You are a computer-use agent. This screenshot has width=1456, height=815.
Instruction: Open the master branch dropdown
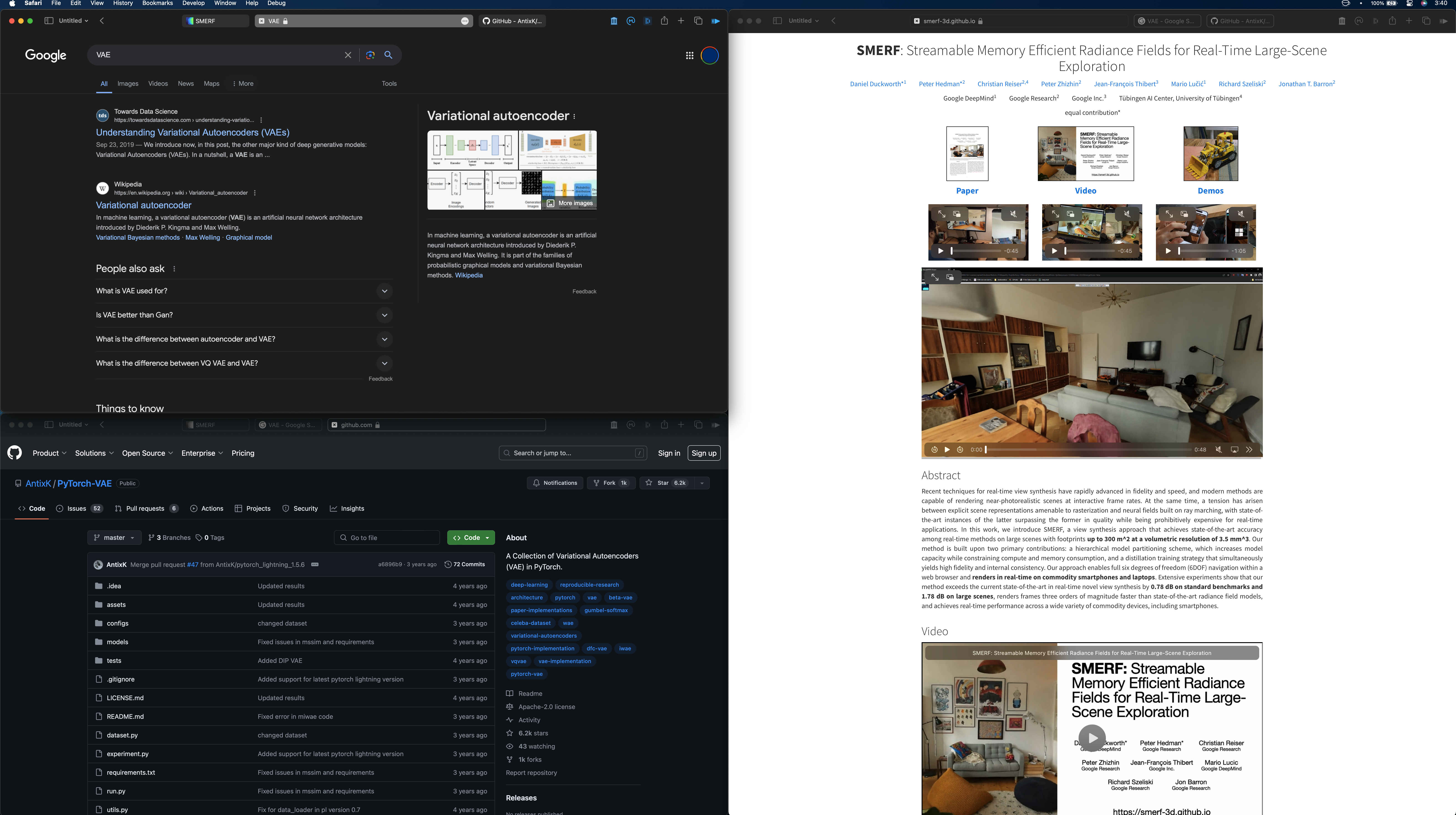click(115, 538)
